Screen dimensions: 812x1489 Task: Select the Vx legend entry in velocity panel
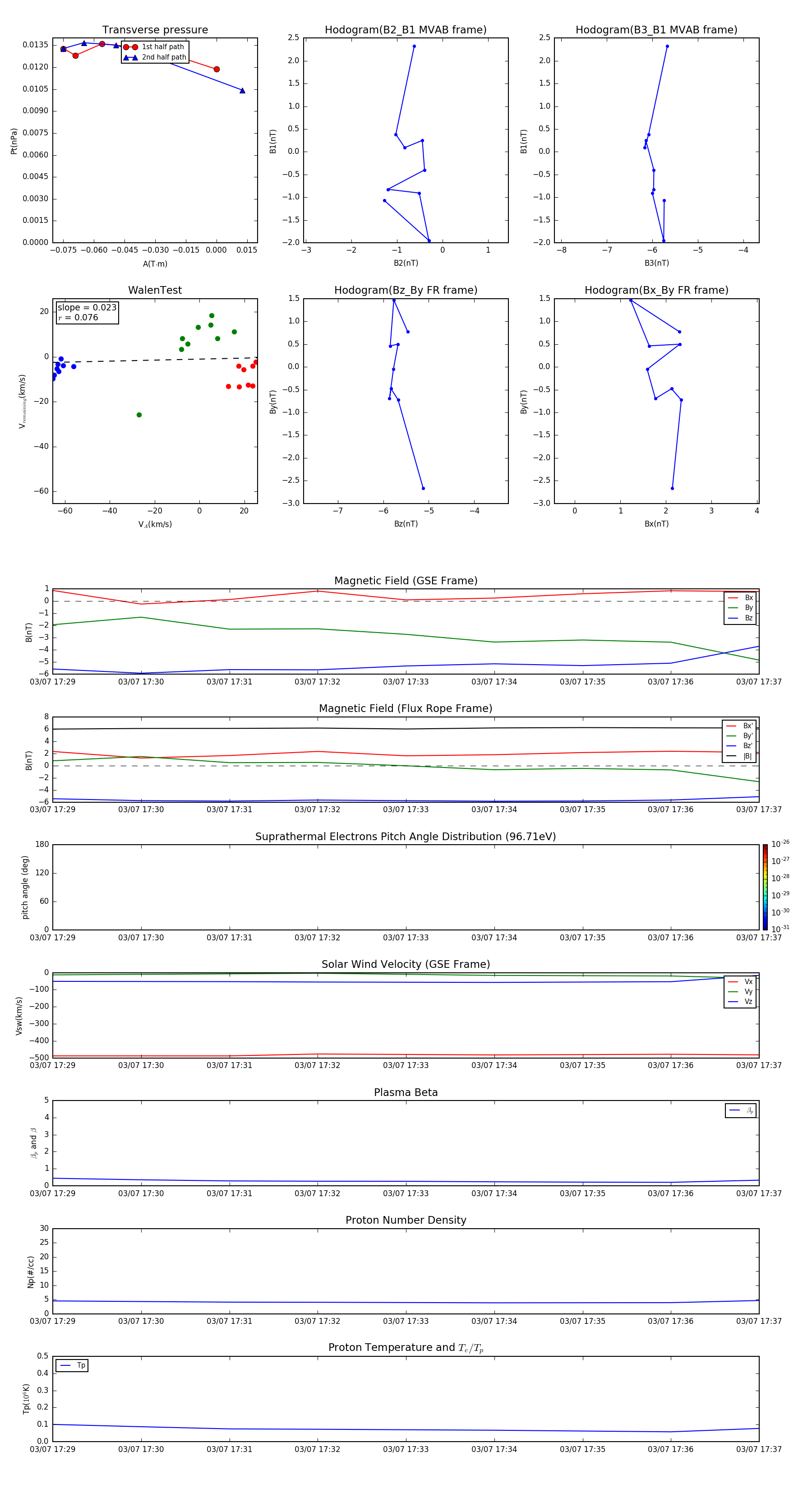(x=740, y=981)
